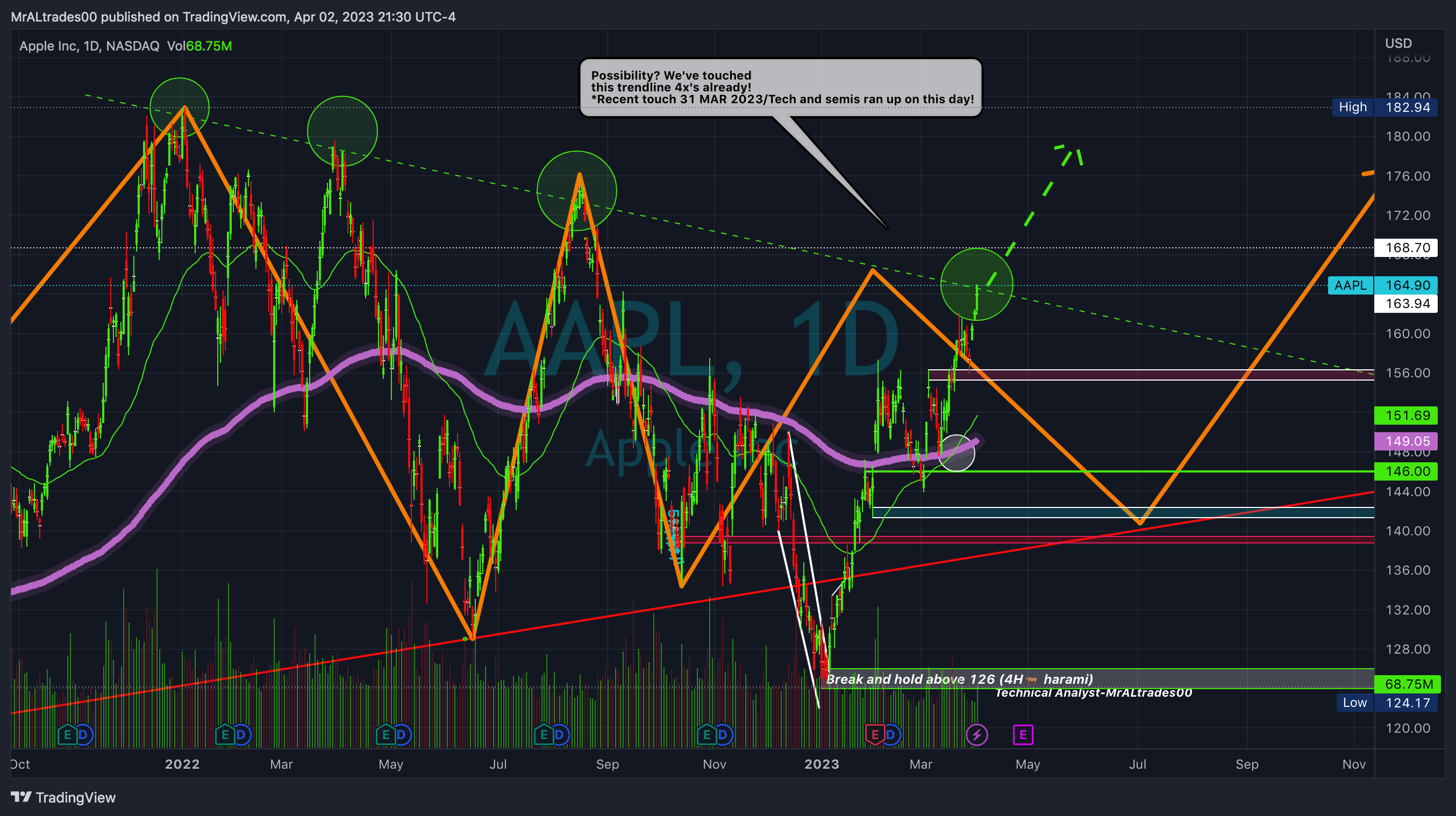Click the dividend D marker in February 2023
The height and width of the screenshot is (816, 1456).
pyautogui.click(x=891, y=735)
